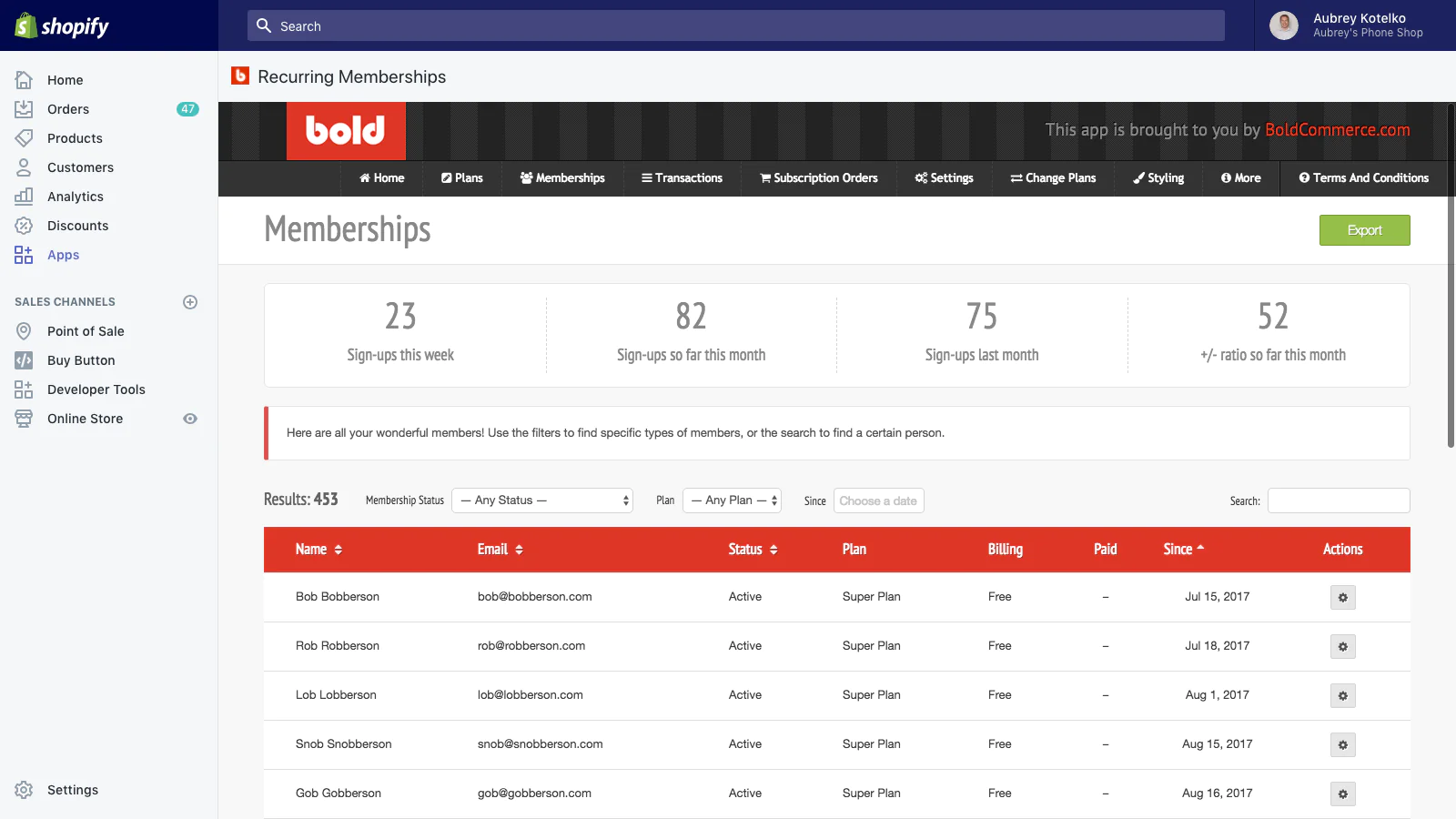Click the Bold logo in header

tap(346, 131)
